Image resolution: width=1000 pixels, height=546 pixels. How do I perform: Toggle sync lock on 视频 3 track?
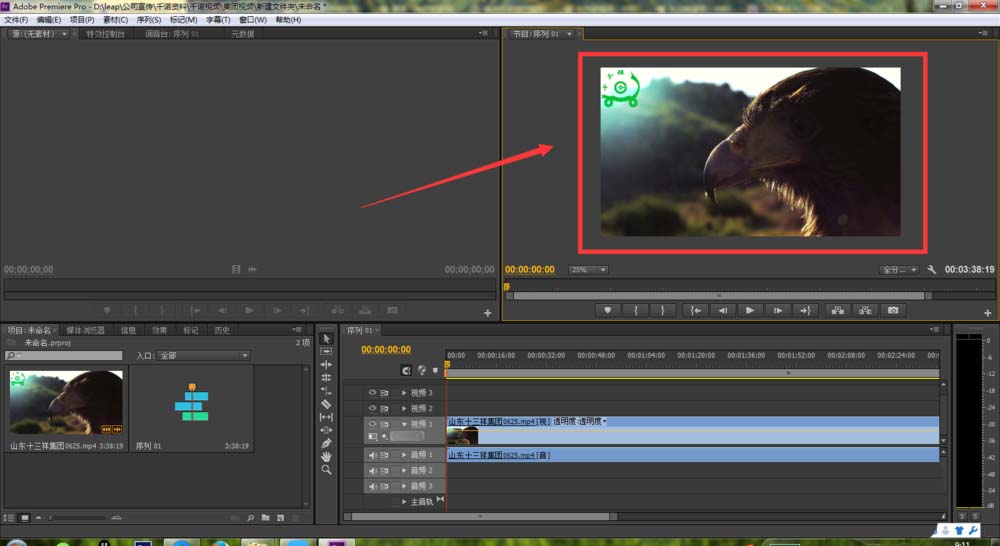click(385, 393)
